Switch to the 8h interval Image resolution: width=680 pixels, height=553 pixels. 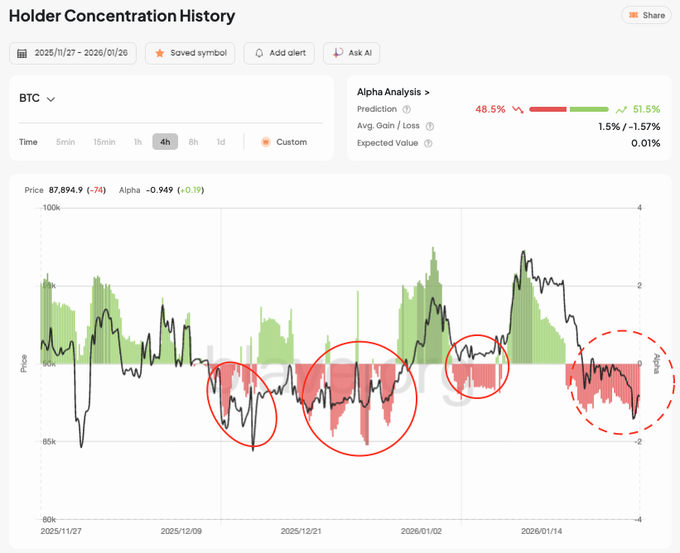[193, 142]
